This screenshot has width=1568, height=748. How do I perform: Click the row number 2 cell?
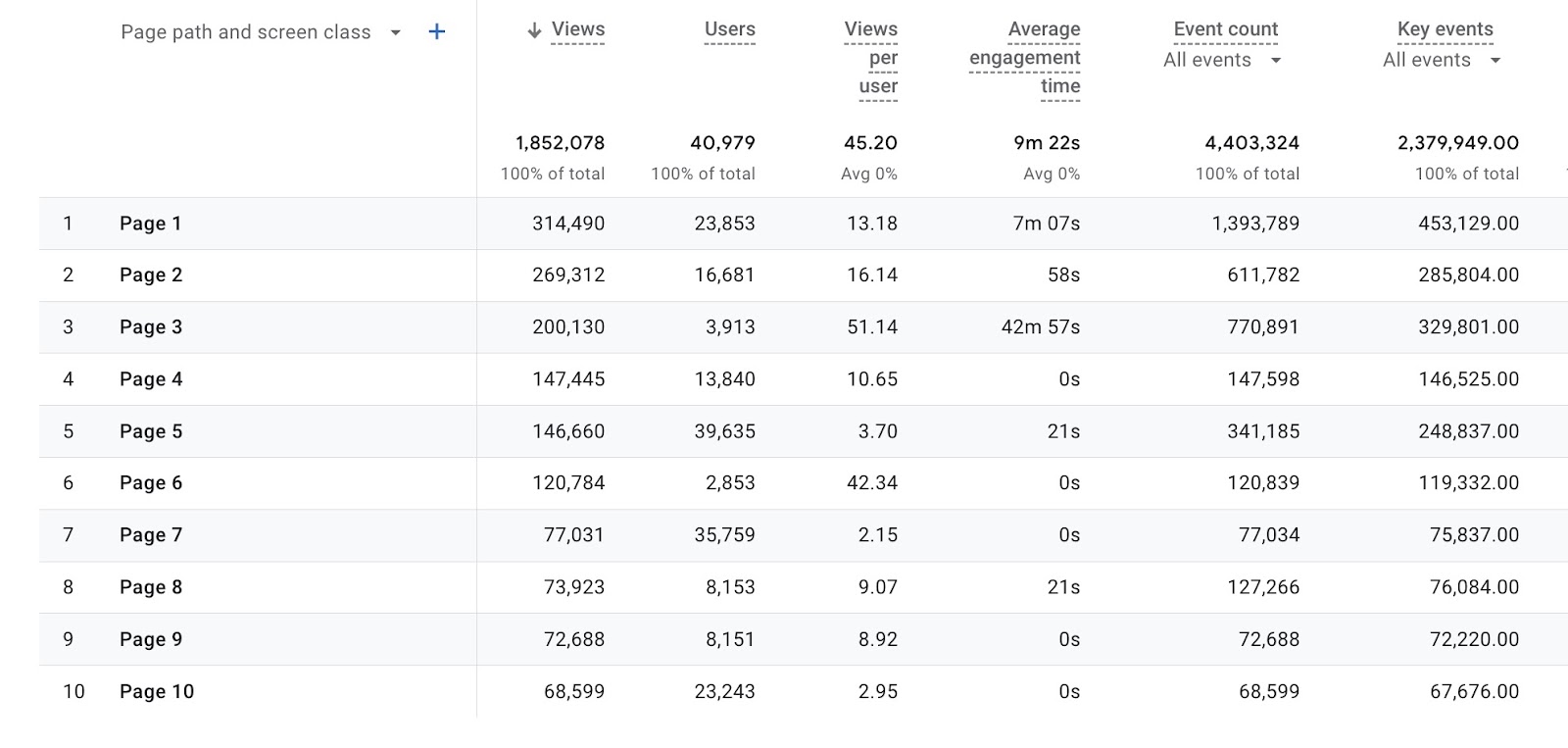coord(69,274)
